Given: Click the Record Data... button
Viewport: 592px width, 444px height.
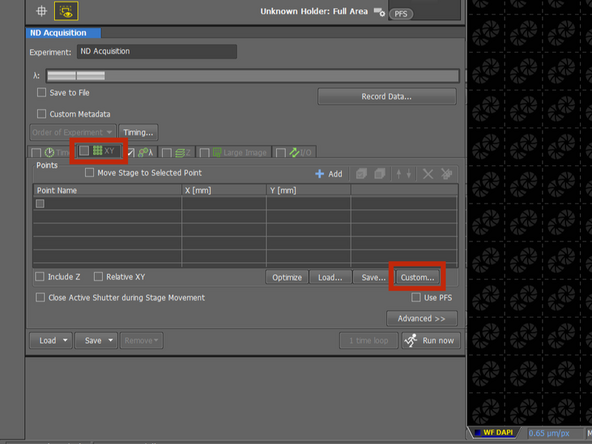Looking at the screenshot, I should click(x=387, y=97).
